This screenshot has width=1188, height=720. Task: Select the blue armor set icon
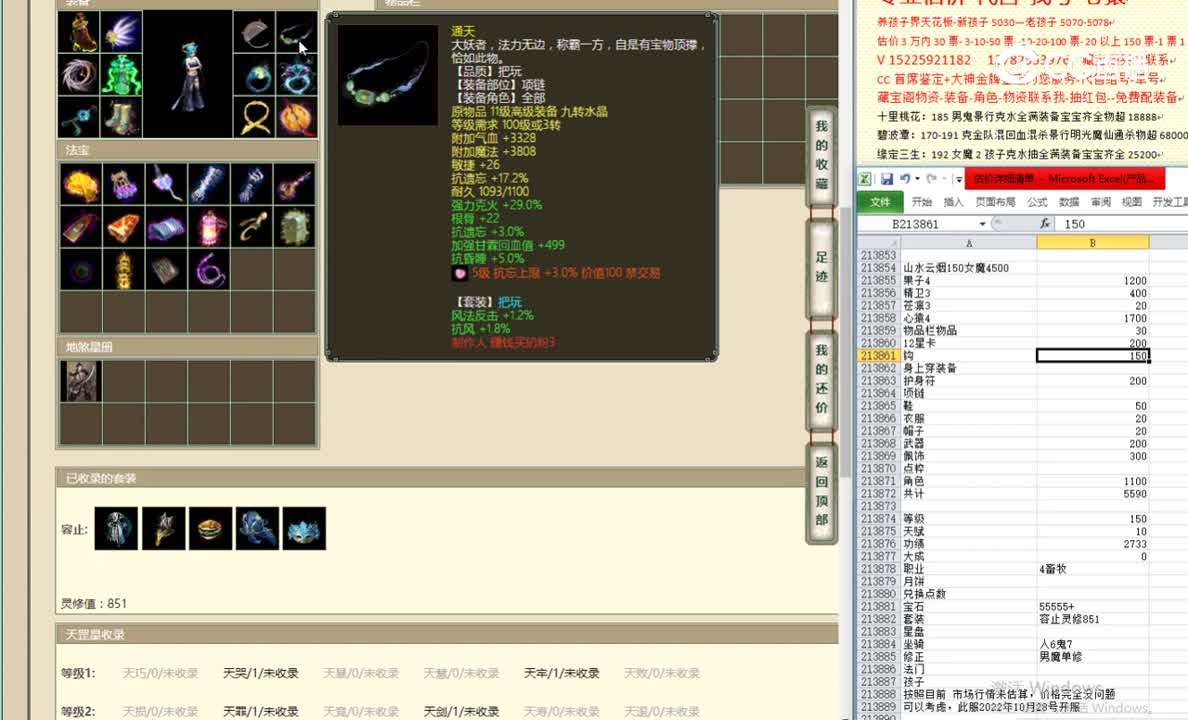pos(258,528)
